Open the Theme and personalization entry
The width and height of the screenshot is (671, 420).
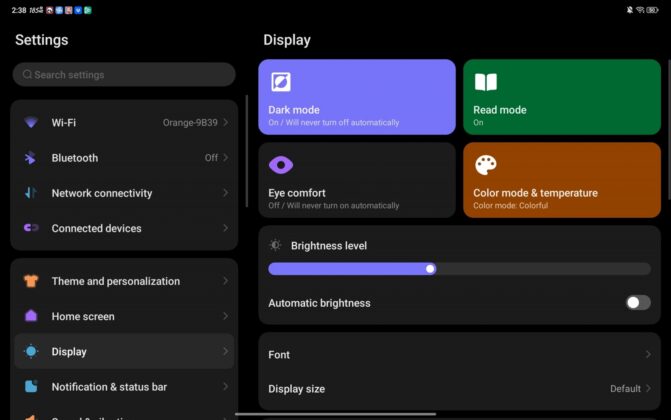tap(124, 281)
